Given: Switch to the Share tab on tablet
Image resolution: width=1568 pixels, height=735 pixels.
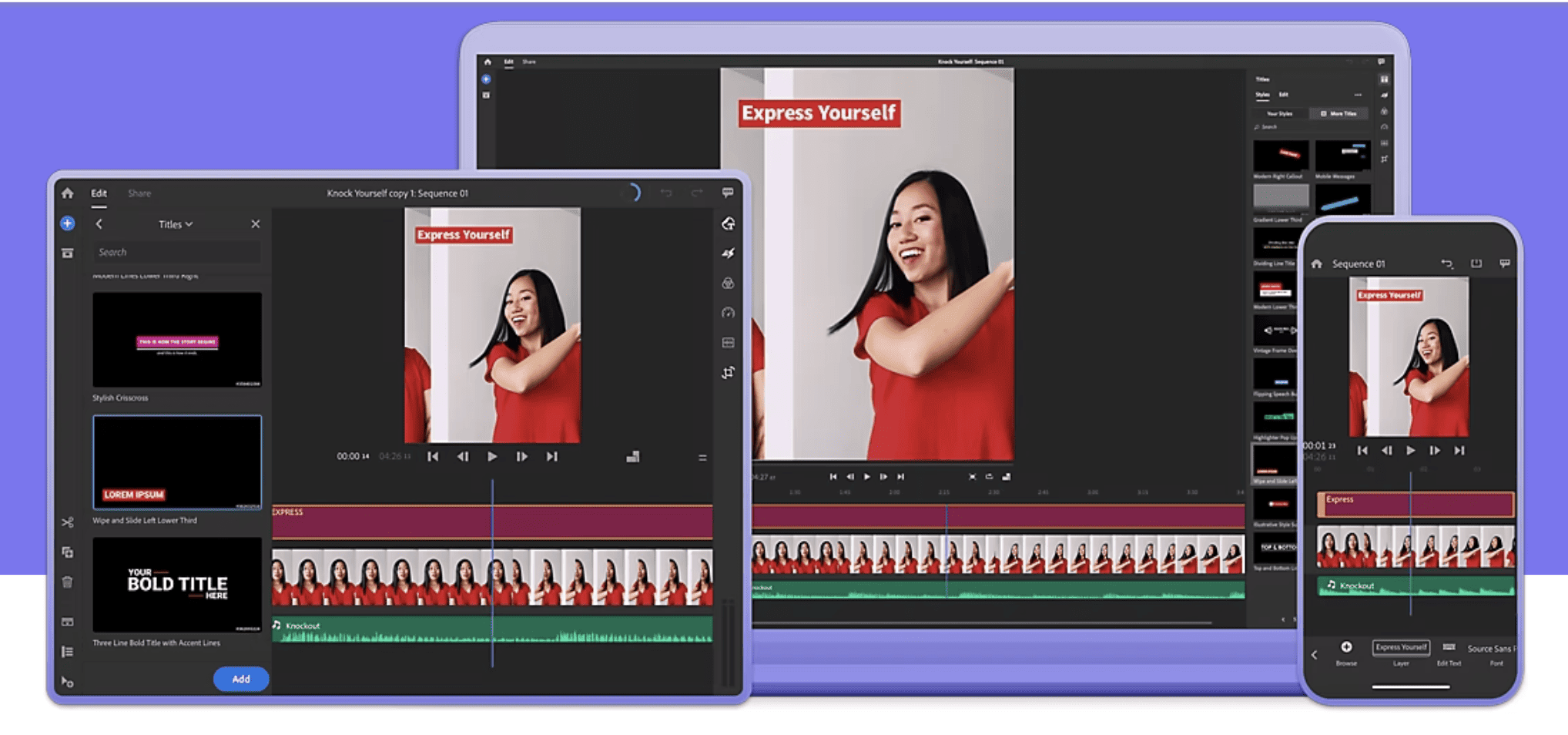Looking at the screenshot, I should point(139,193).
